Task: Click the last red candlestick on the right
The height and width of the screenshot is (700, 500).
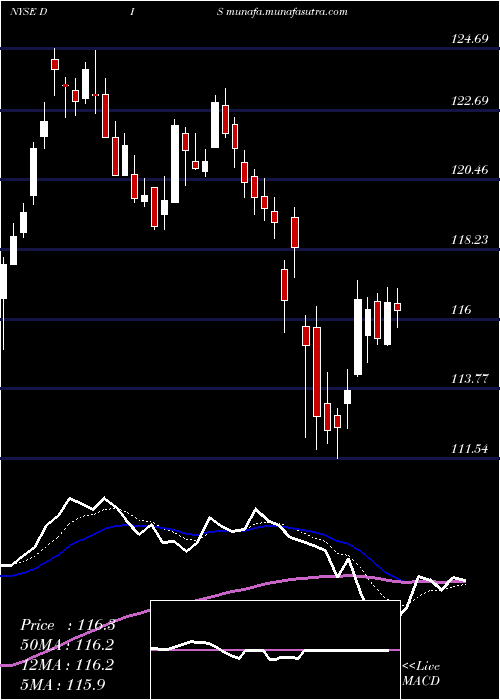Action: click(397, 307)
